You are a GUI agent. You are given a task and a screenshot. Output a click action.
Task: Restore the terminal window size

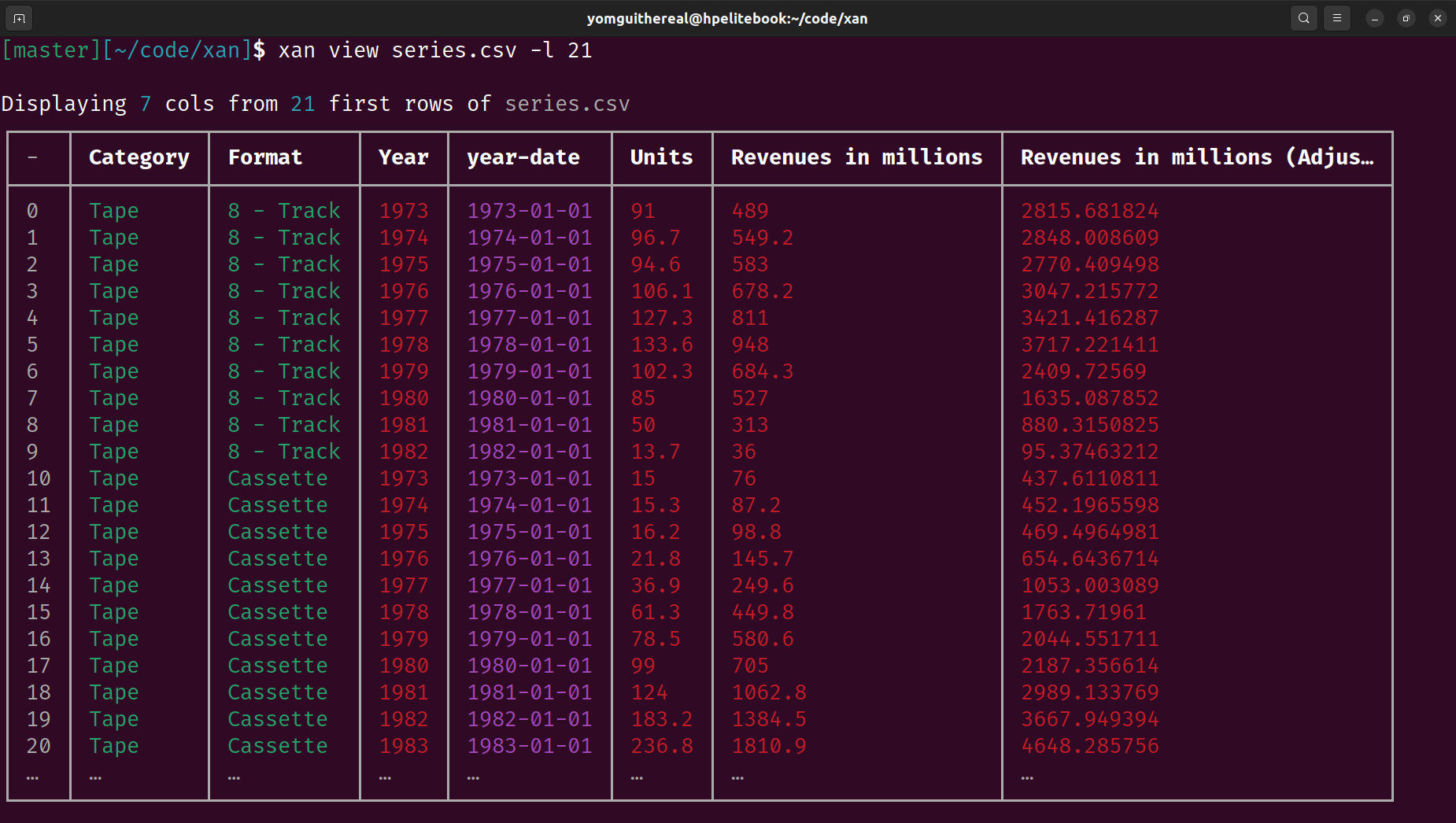click(1406, 18)
